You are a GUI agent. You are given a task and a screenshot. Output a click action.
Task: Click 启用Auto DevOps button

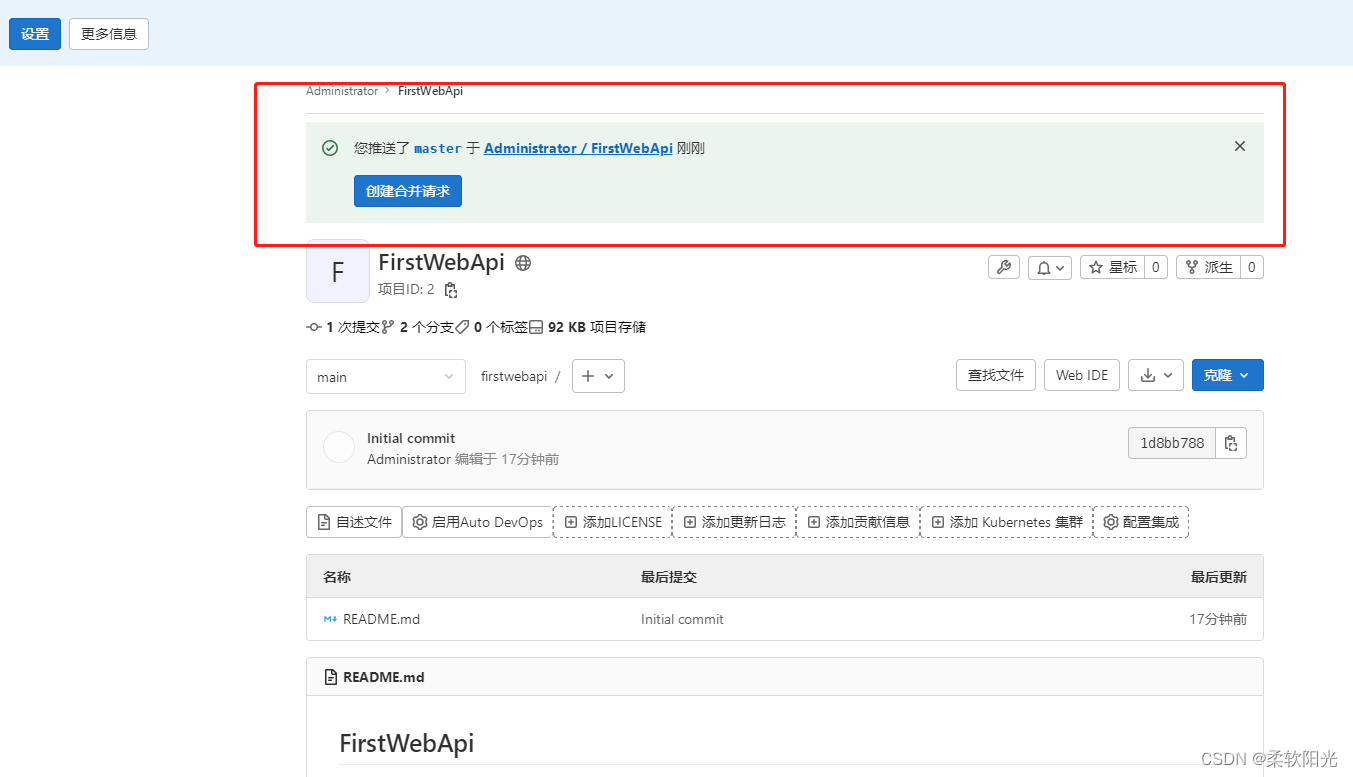478,522
